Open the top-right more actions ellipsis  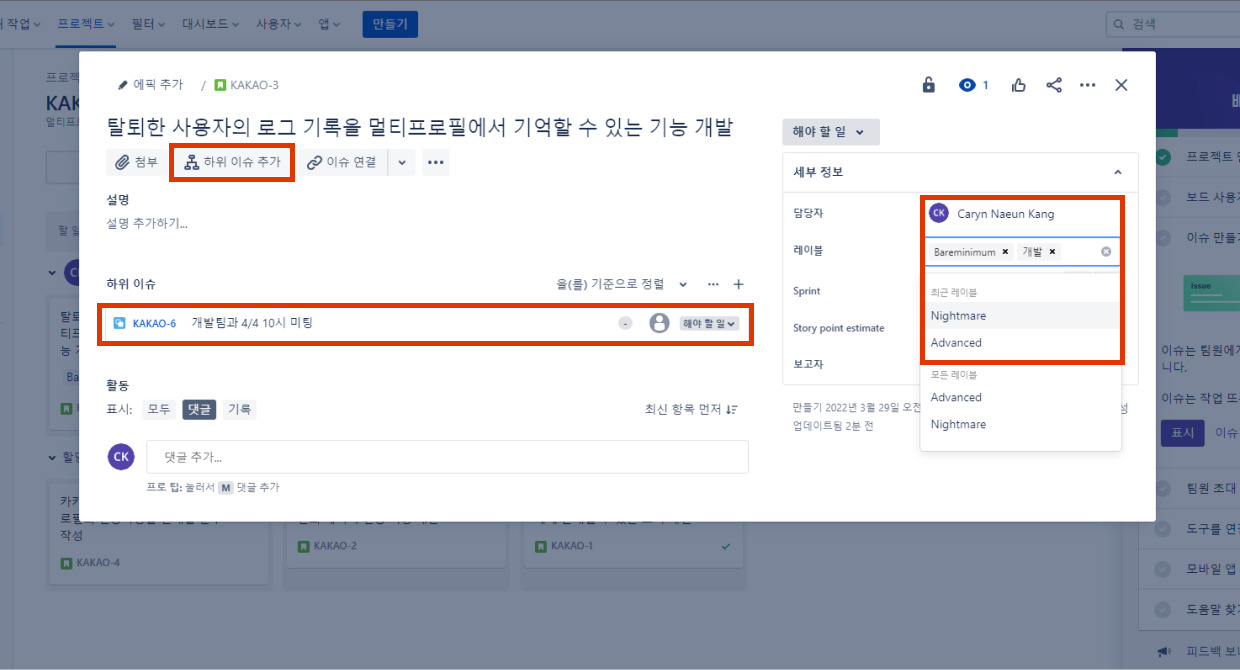(x=1088, y=85)
